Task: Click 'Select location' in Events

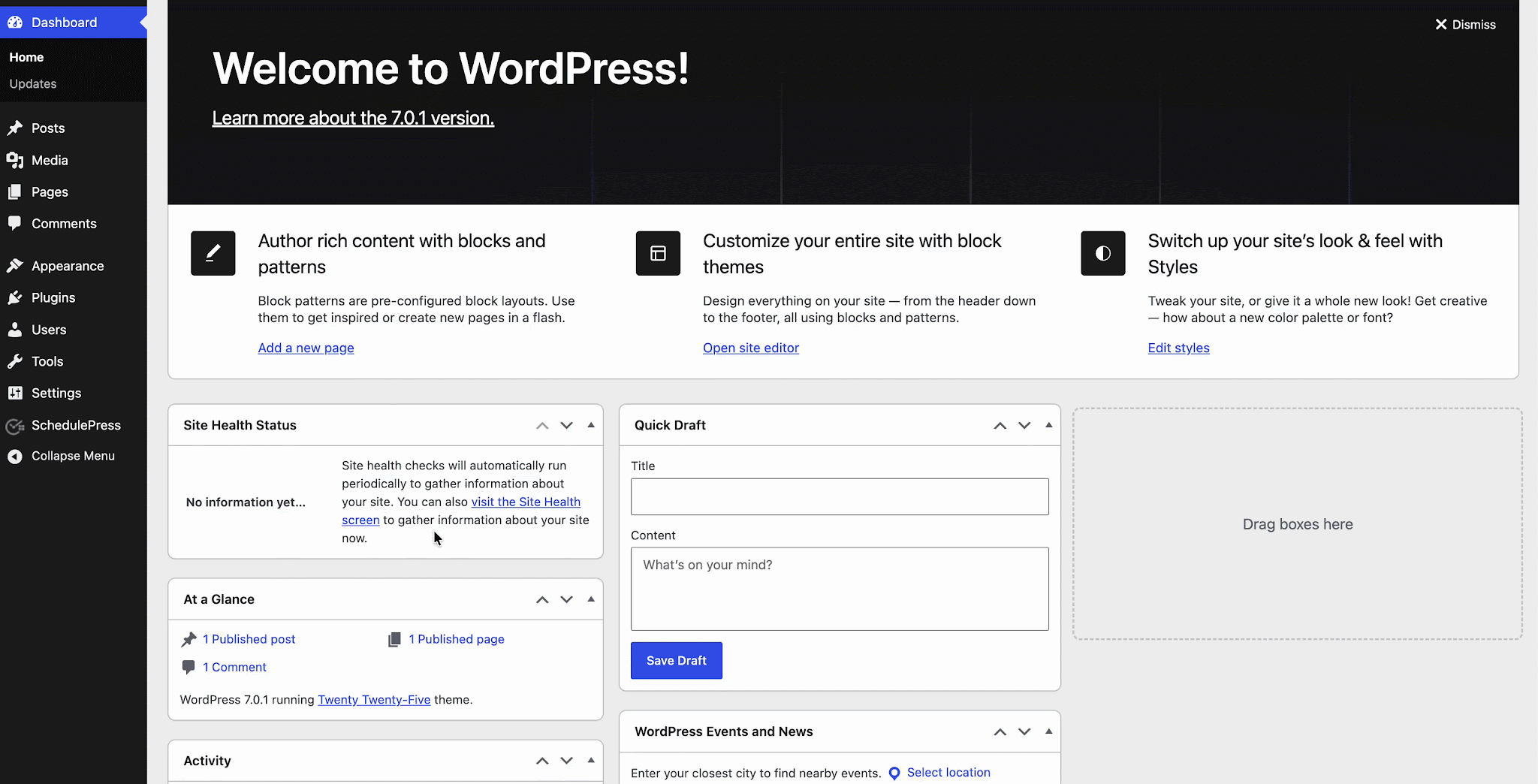Action: coord(948,773)
